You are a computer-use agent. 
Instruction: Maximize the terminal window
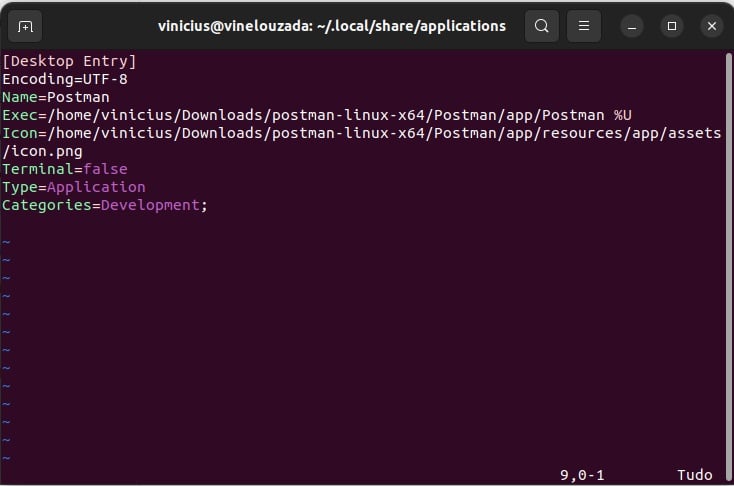click(672, 26)
